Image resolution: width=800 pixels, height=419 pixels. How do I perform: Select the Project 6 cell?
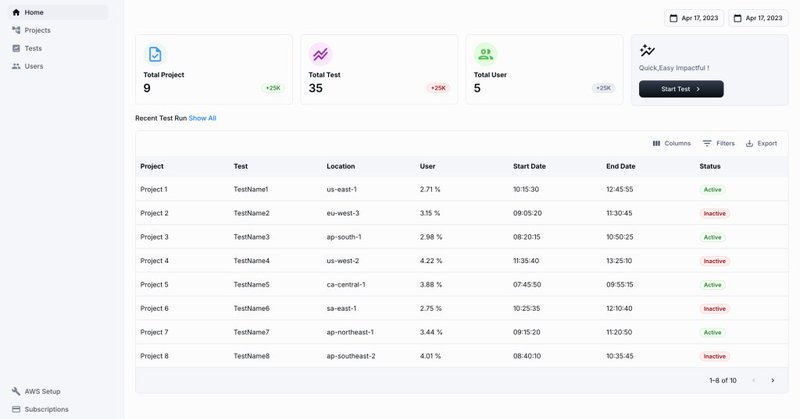pos(154,308)
